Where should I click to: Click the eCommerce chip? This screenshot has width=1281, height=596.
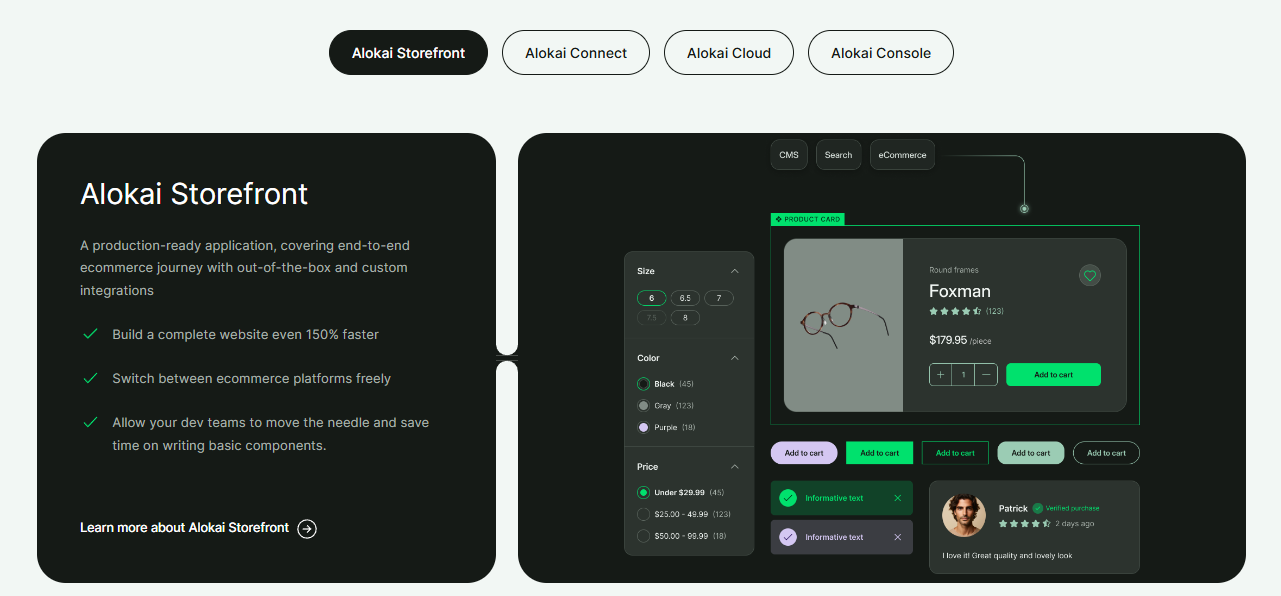[902, 155]
